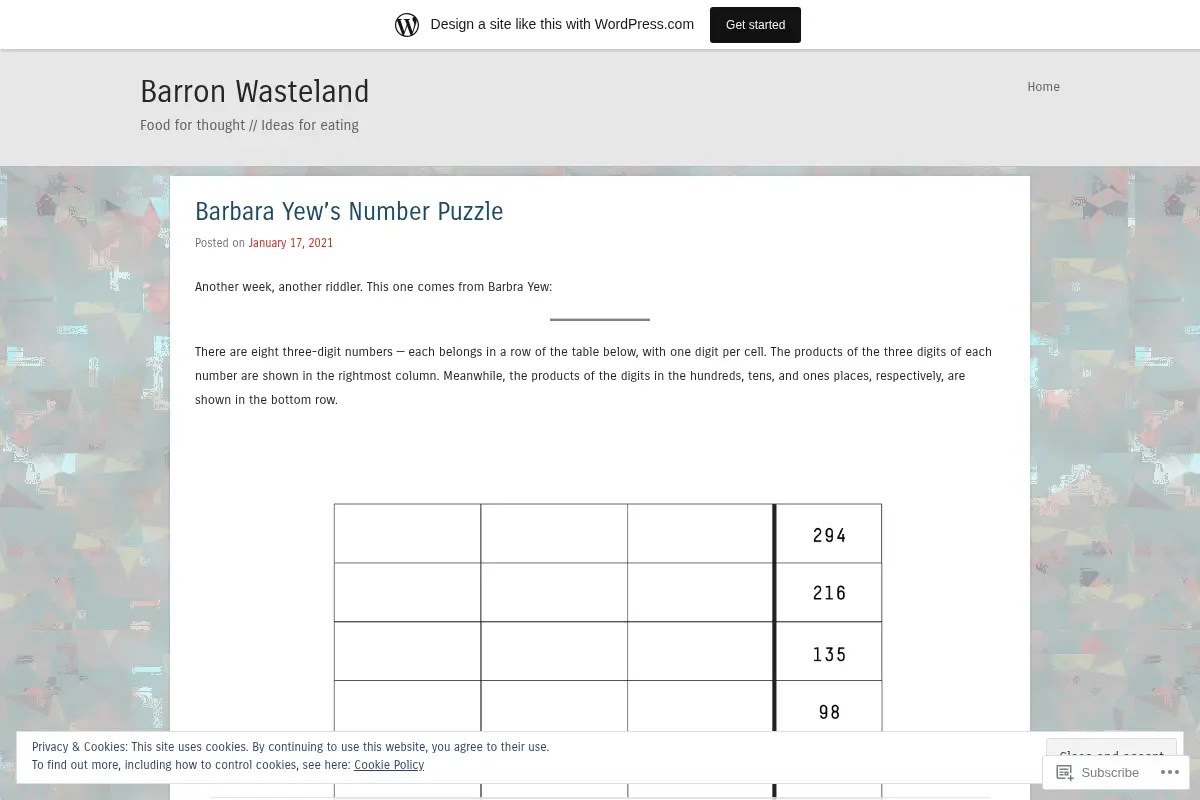Follow the January 17, 2021 date link
This screenshot has width=1200, height=800.
291,243
